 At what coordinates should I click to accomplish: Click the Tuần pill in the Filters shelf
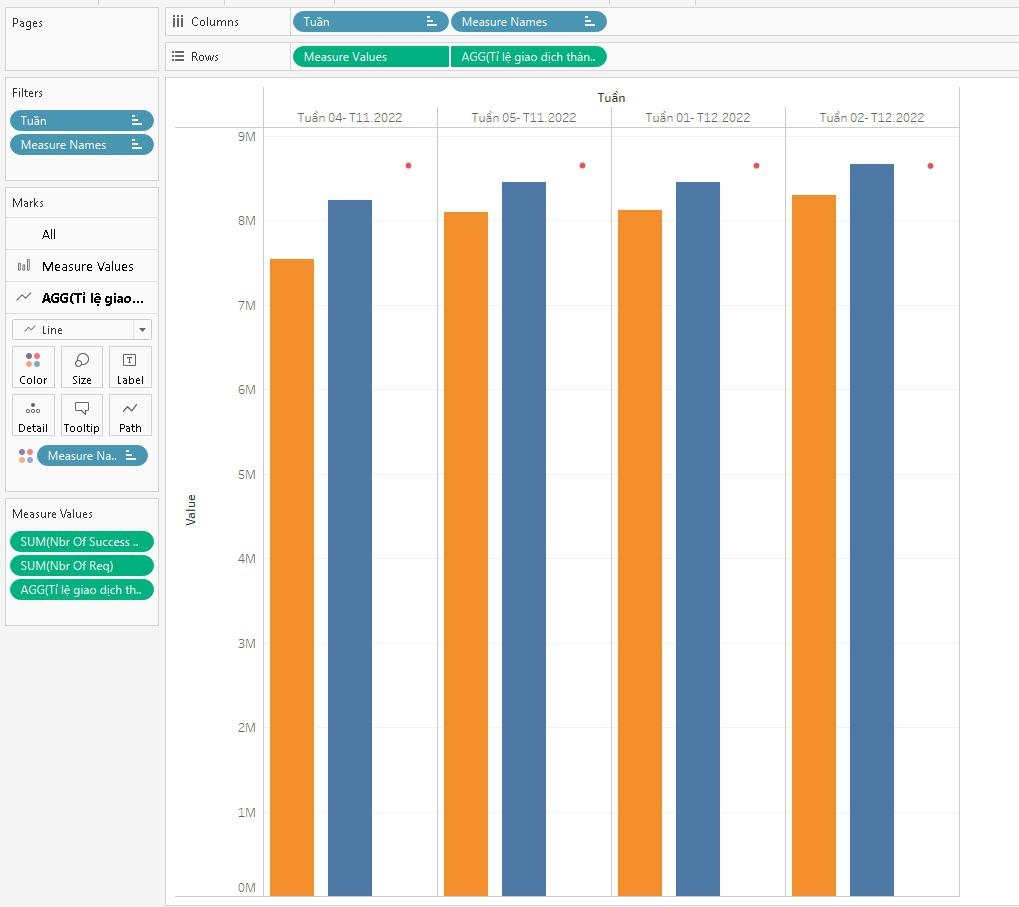pyautogui.click(x=70, y=120)
